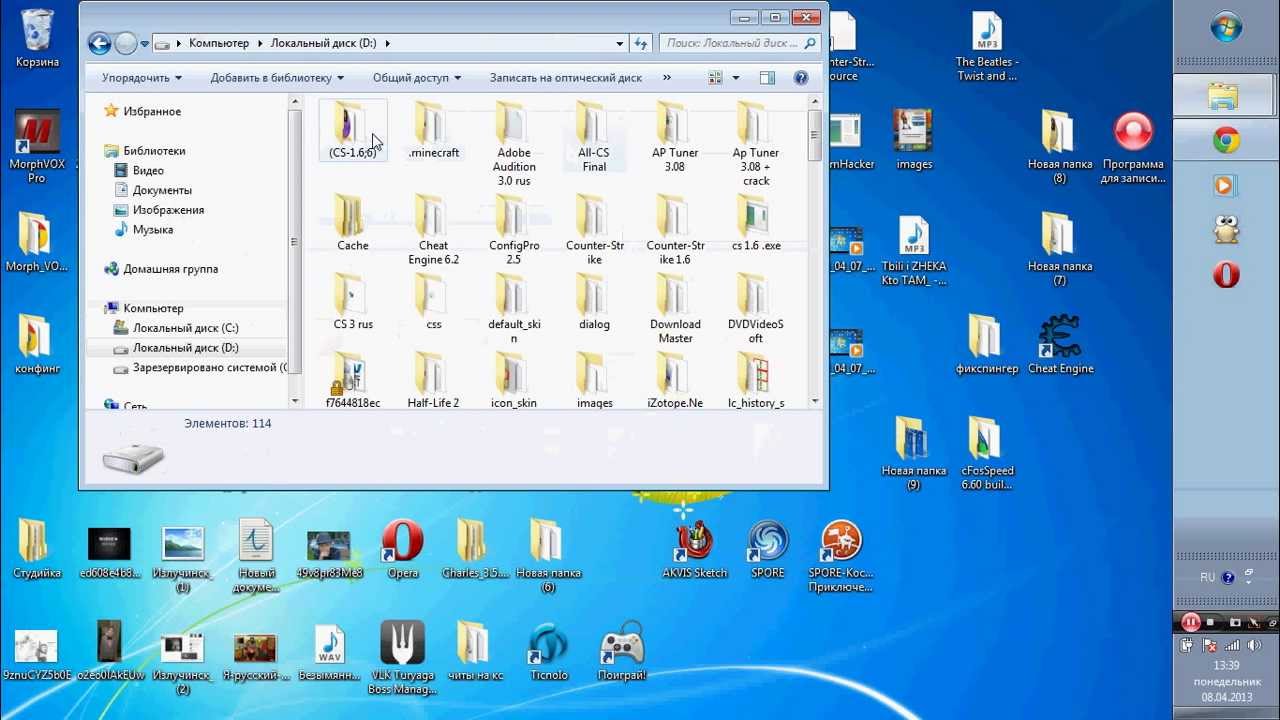This screenshot has height=720, width=1280.
Task: Click the Компьютер breadcrumb
Action: [219, 43]
